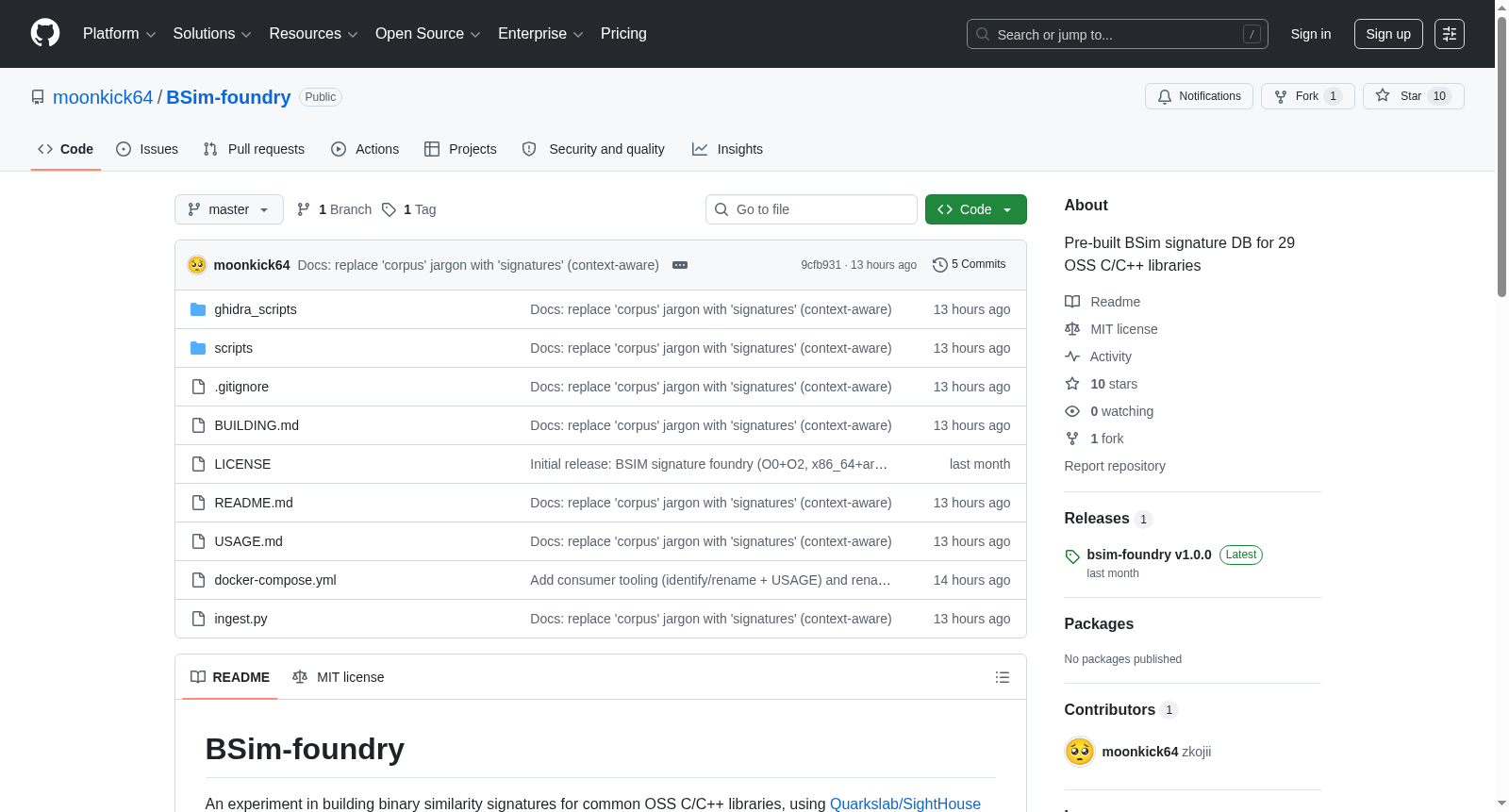Expand the Open Source menu
The height and width of the screenshot is (812, 1509).
point(428,34)
